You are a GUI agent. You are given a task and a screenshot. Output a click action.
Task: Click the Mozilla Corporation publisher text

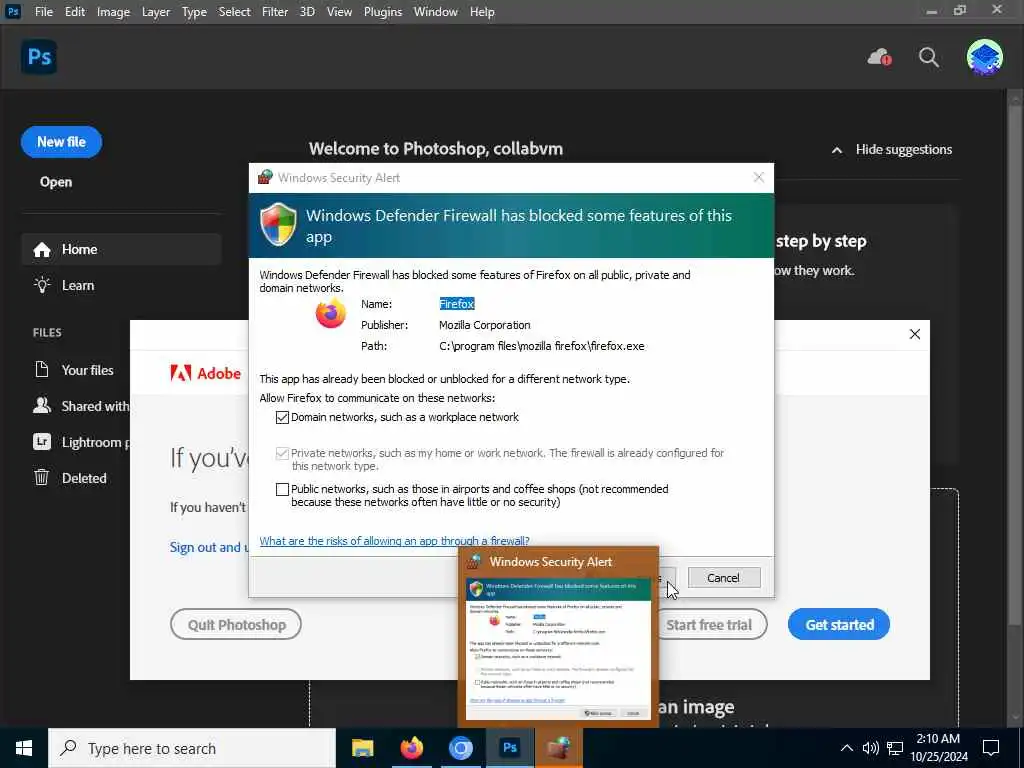point(485,325)
